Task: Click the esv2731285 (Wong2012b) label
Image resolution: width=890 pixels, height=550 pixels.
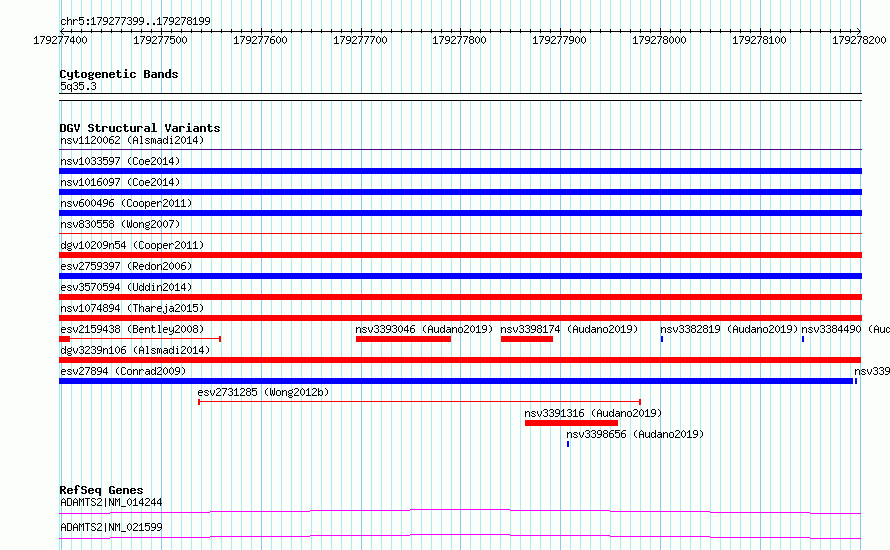Action: pos(263,392)
